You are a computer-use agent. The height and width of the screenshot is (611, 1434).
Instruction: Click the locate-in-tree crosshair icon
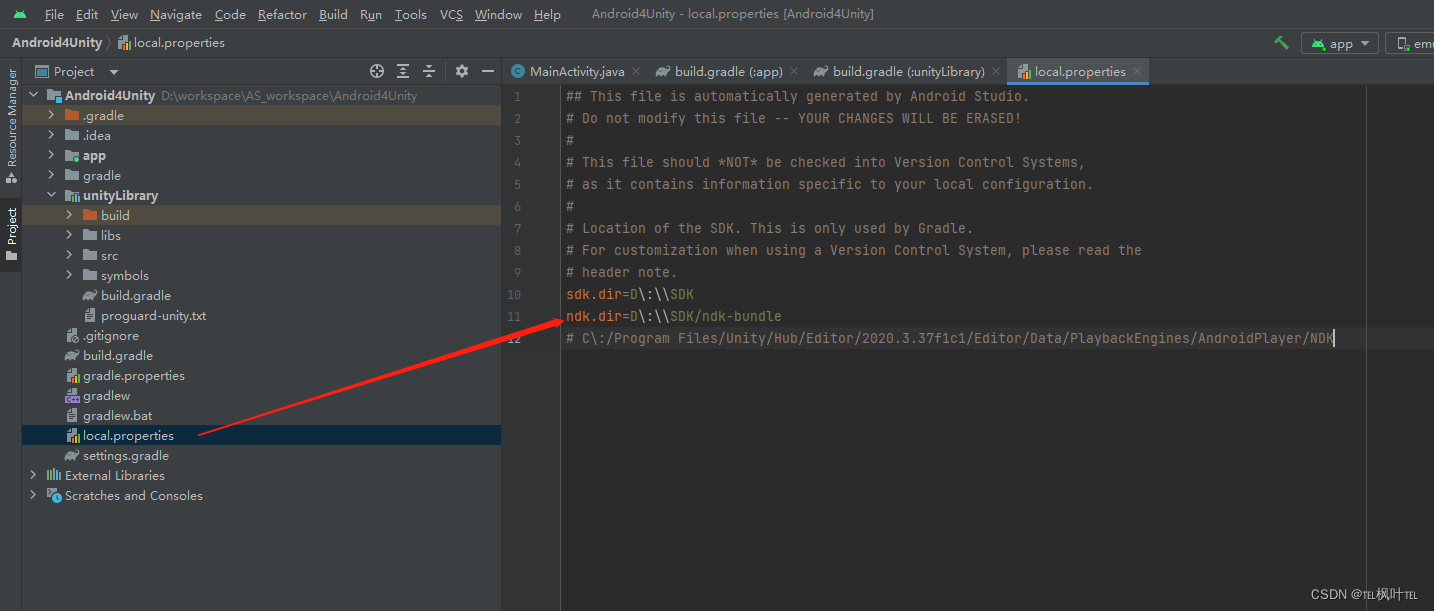(x=377, y=71)
